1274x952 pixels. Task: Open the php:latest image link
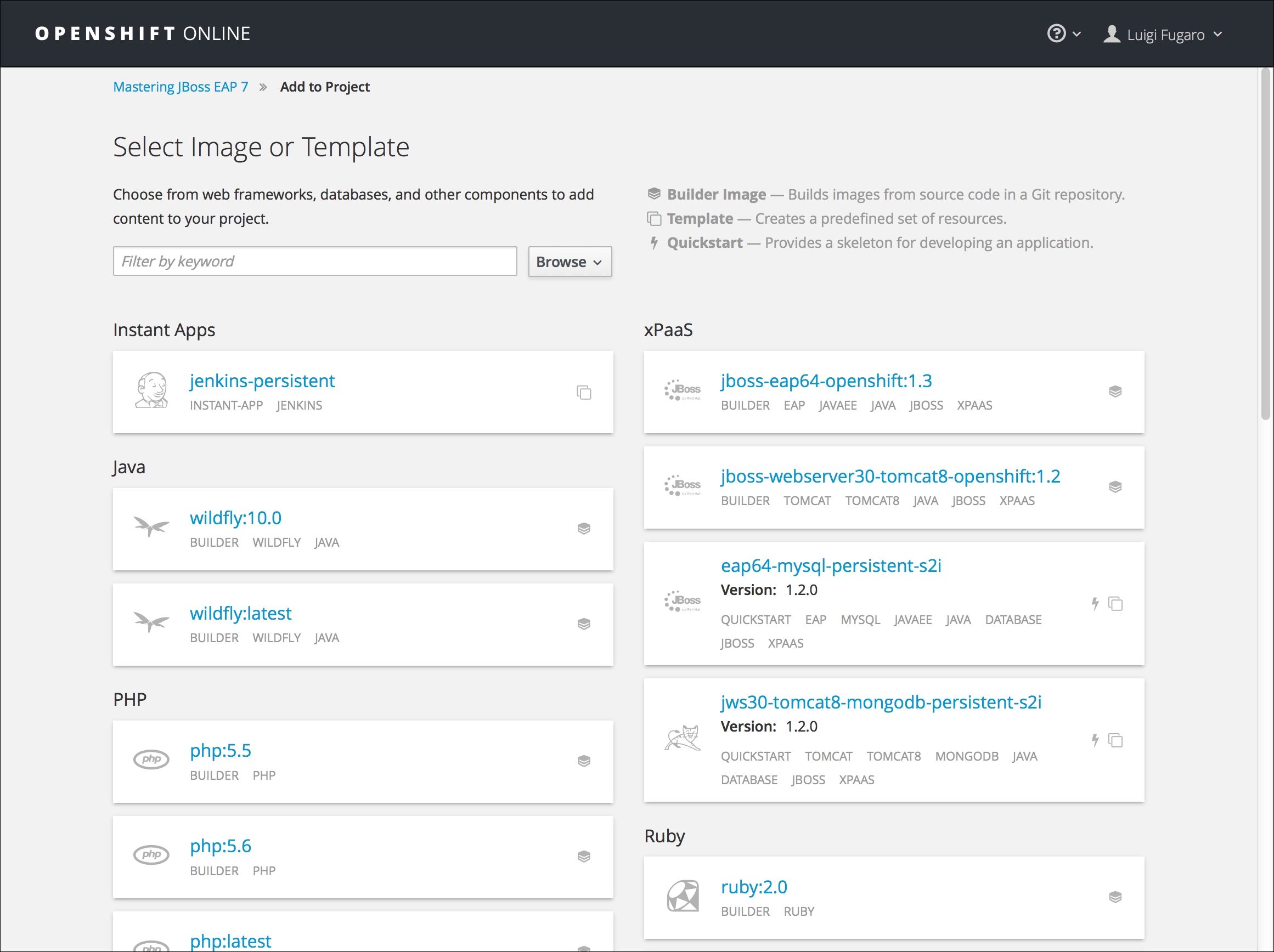[x=230, y=942]
